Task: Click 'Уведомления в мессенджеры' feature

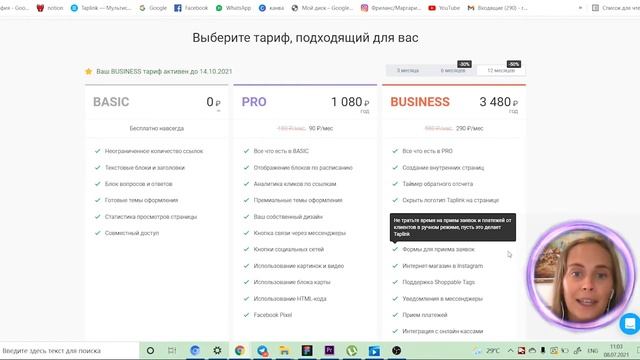Action: [x=442, y=299]
